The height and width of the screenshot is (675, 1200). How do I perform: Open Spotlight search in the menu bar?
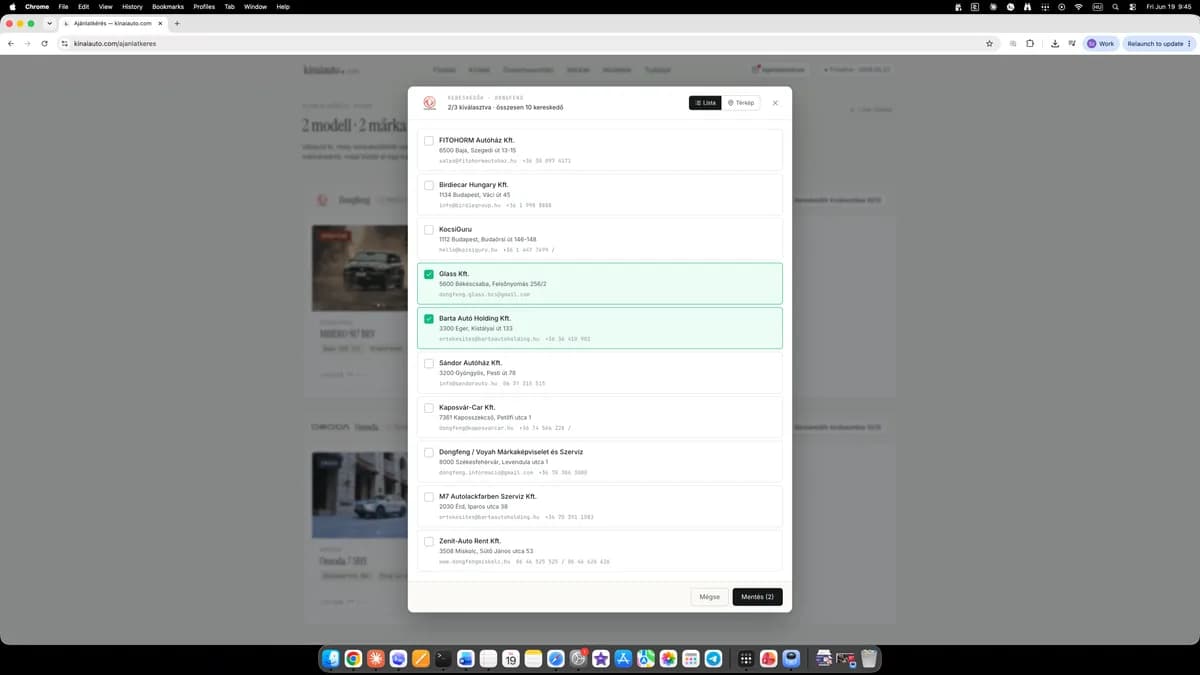click(x=1115, y=6)
